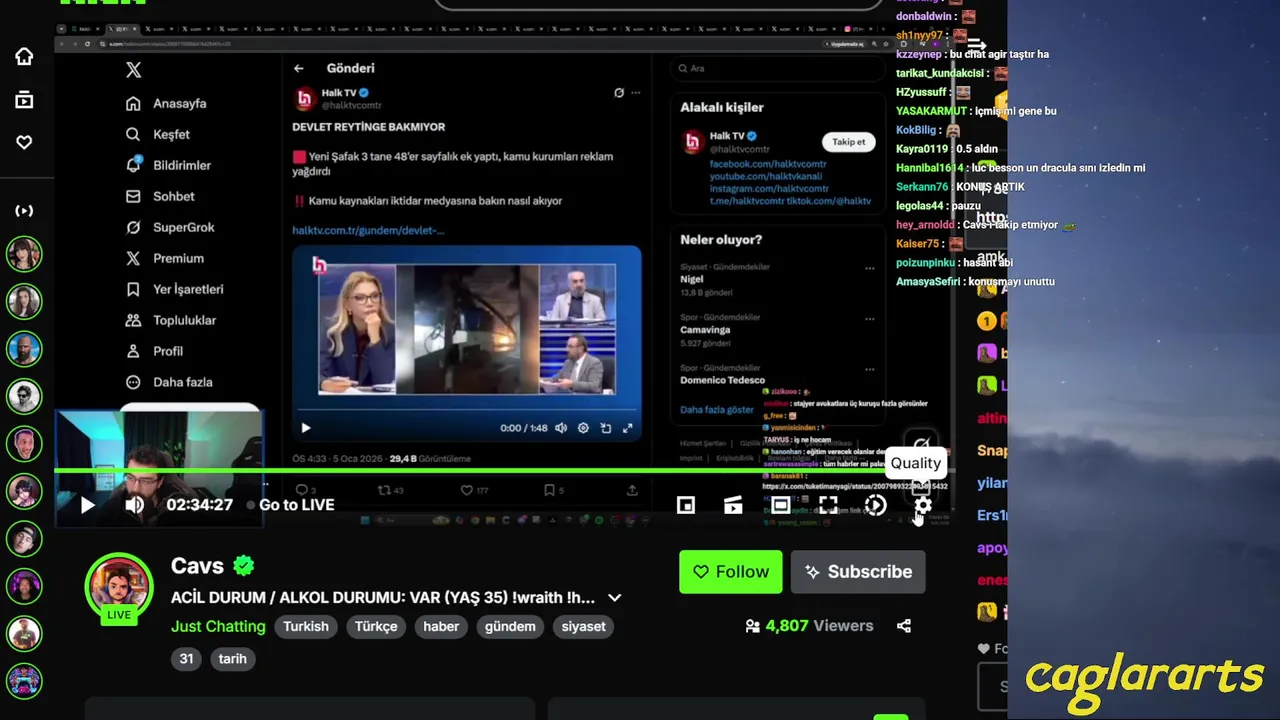Open the halktv.com.tr/gundem link in post
This screenshot has width=1280, height=720.
point(368,230)
